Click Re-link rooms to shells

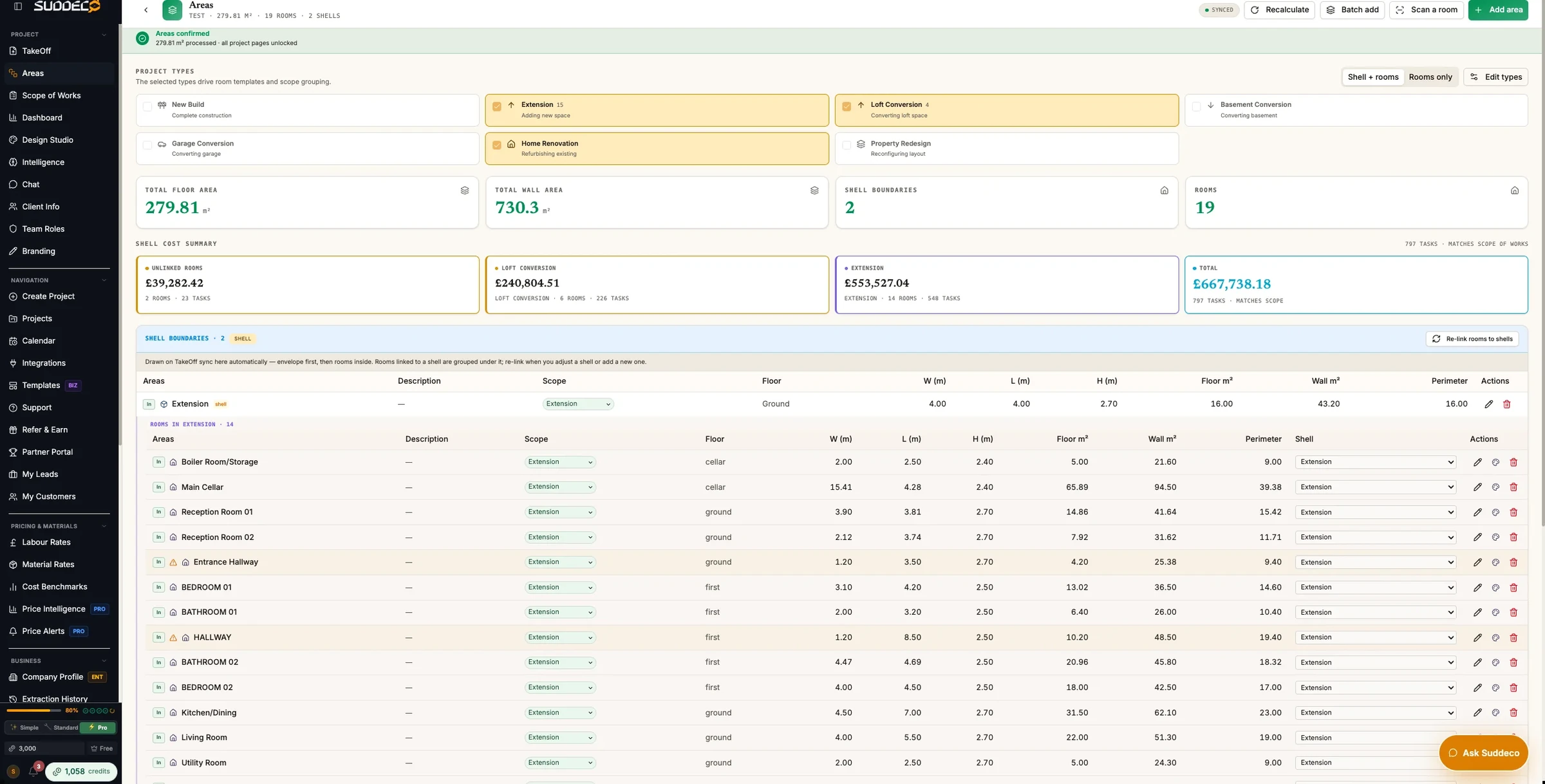pyautogui.click(x=1472, y=339)
